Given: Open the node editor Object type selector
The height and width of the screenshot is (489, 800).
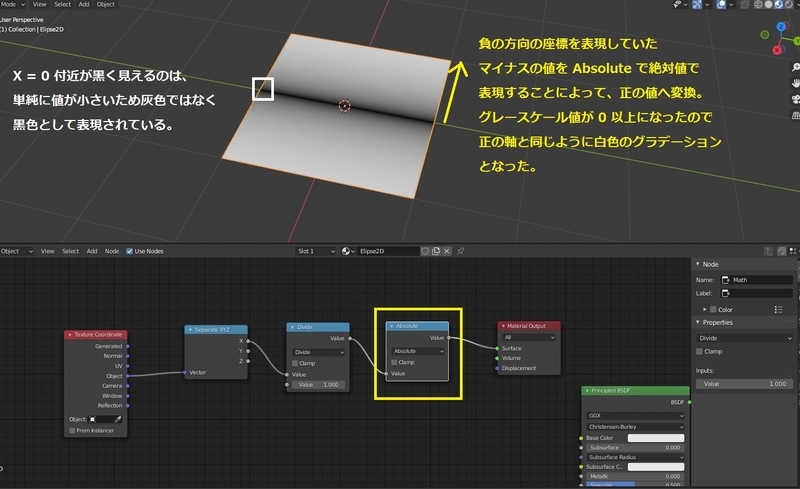Looking at the screenshot, I should pos(17,251).
